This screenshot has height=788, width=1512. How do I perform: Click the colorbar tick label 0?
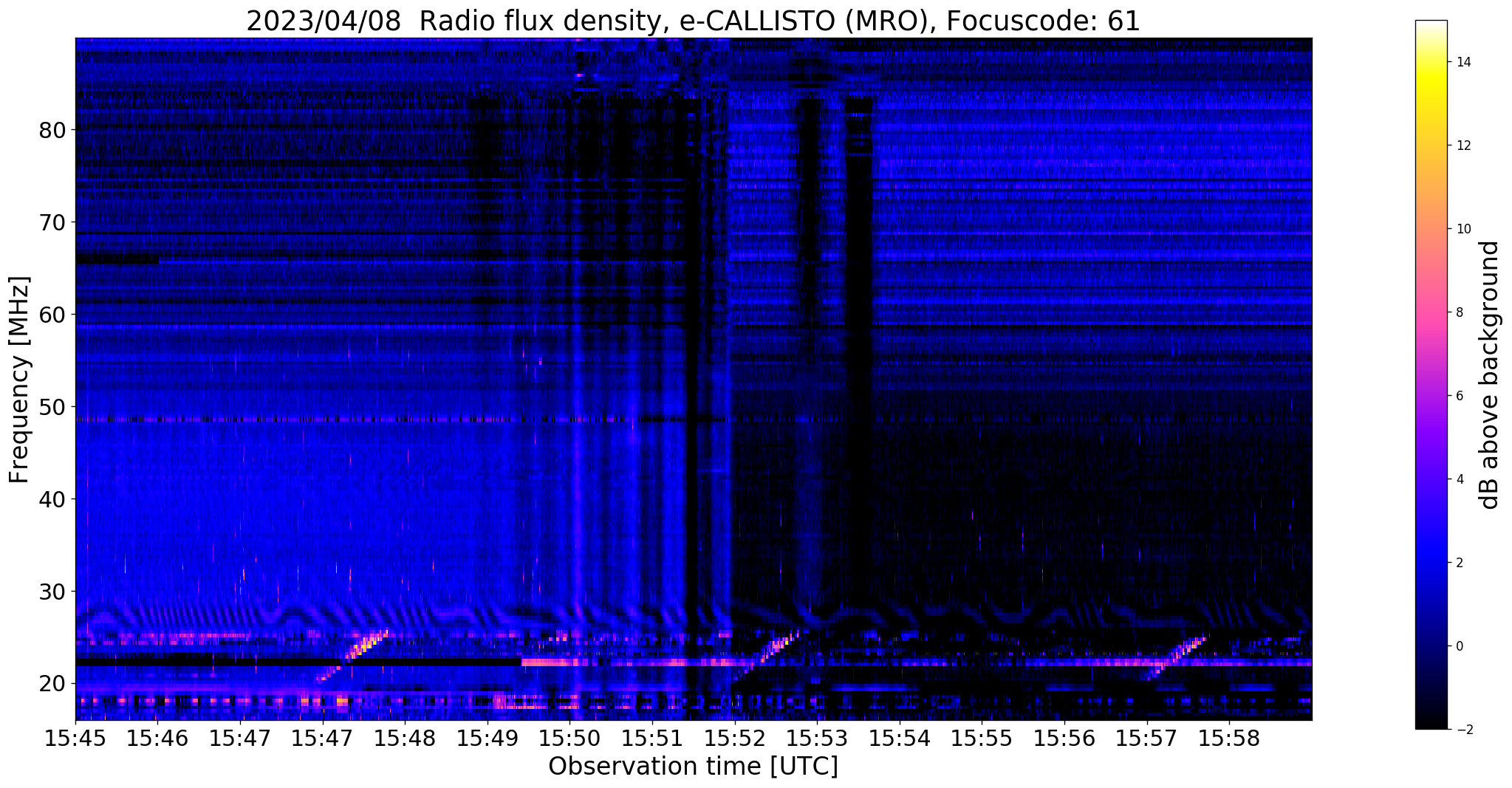click(x=1460, y=646)
